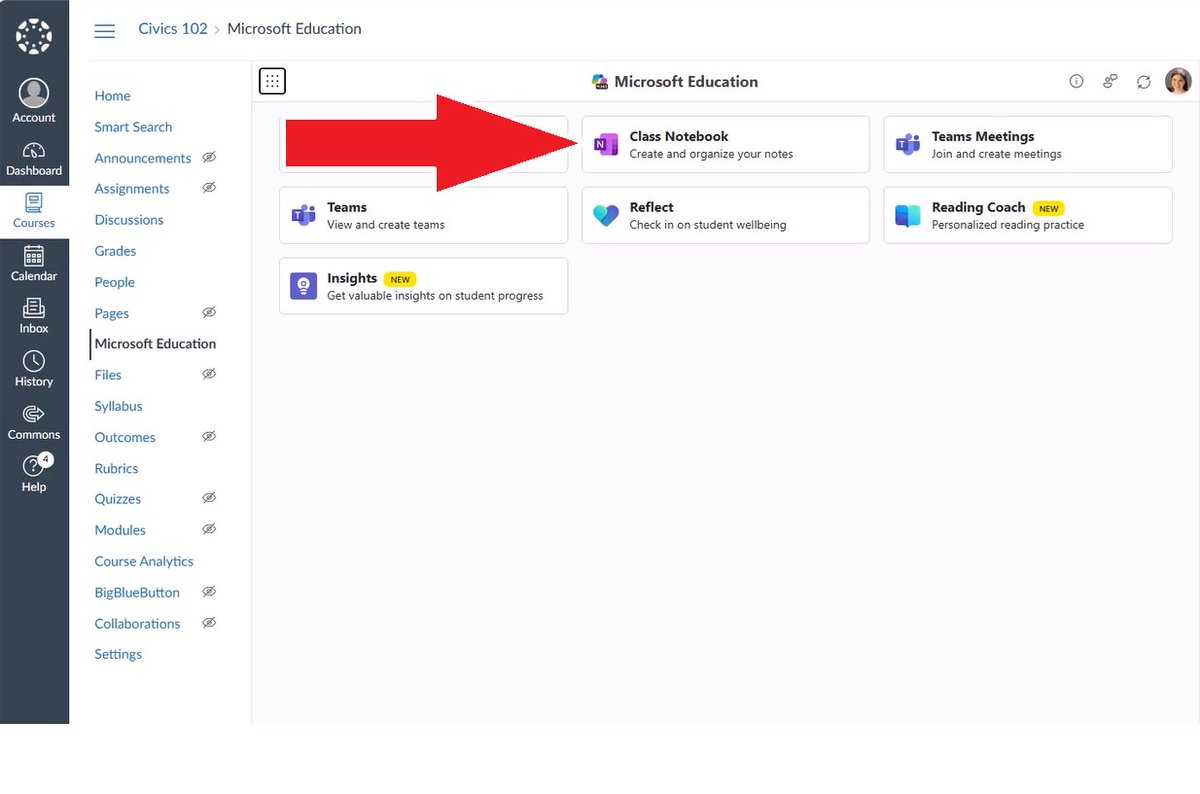Screen dimensions: 1200x794
Task: Open Canvas Commons
Action: coord(34,423)
